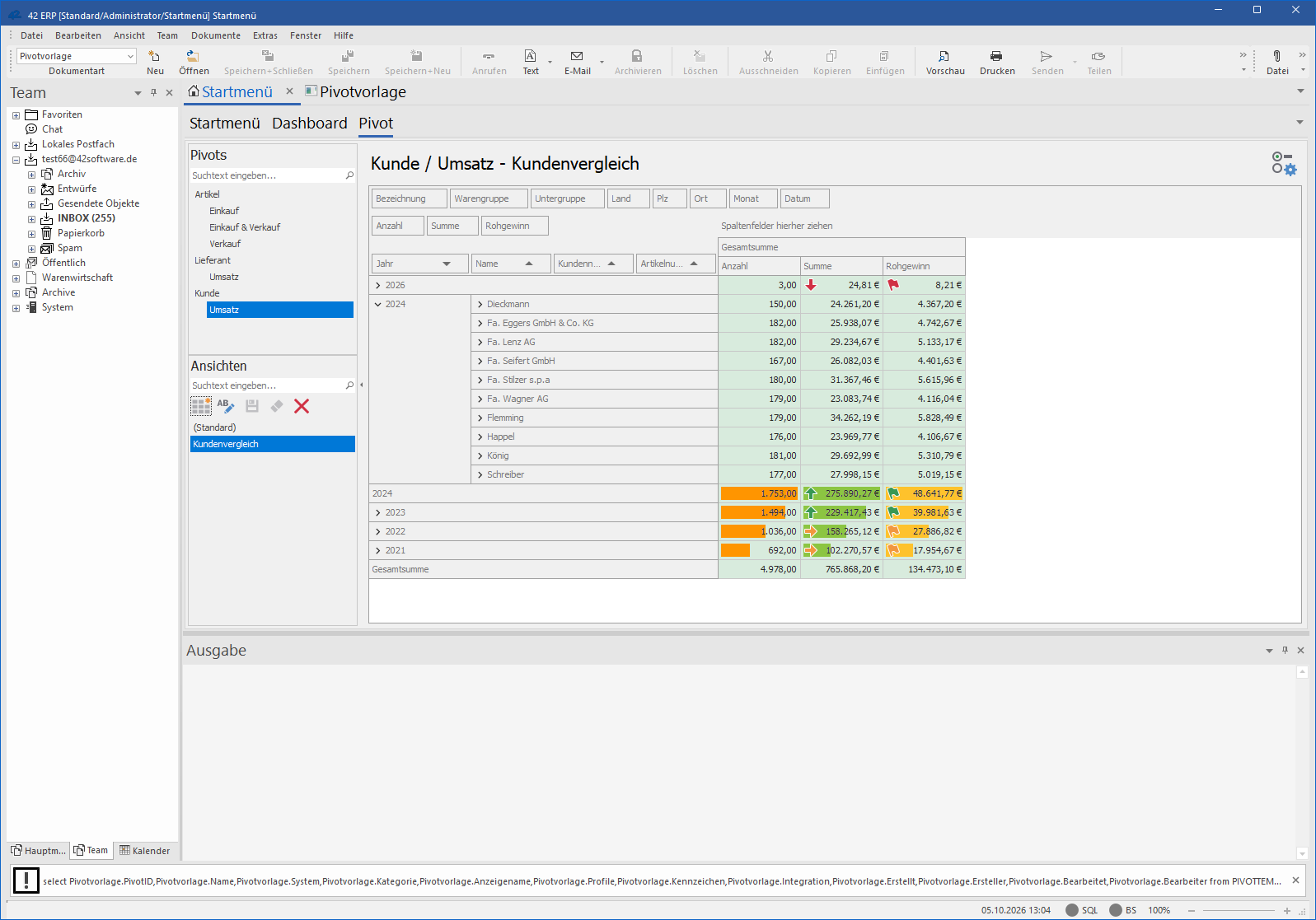Screen dimensions: 1316x920
Task: Toggle pin on the Team panel
Action: tap(153, 93)
